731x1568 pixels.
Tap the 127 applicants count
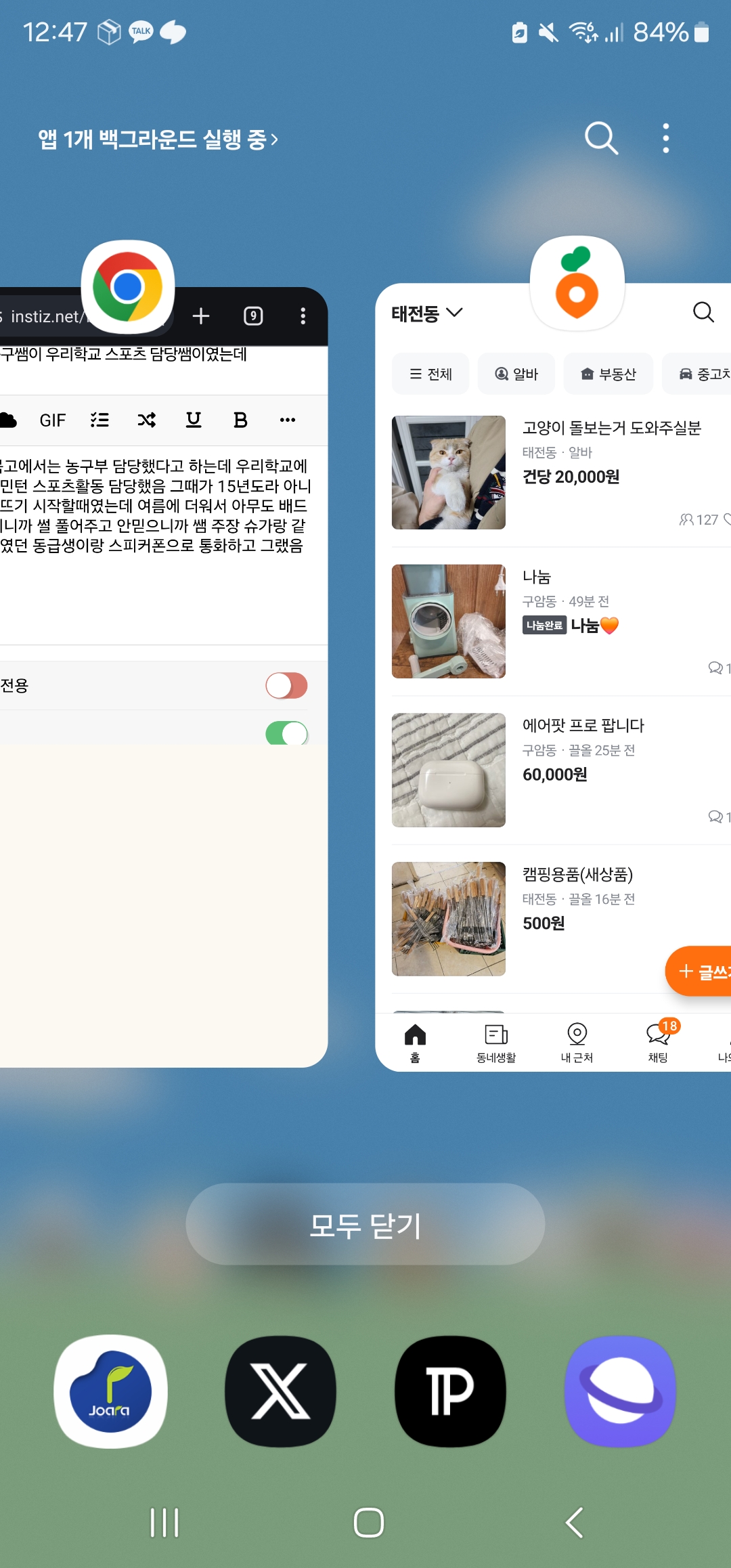point(699,519)
